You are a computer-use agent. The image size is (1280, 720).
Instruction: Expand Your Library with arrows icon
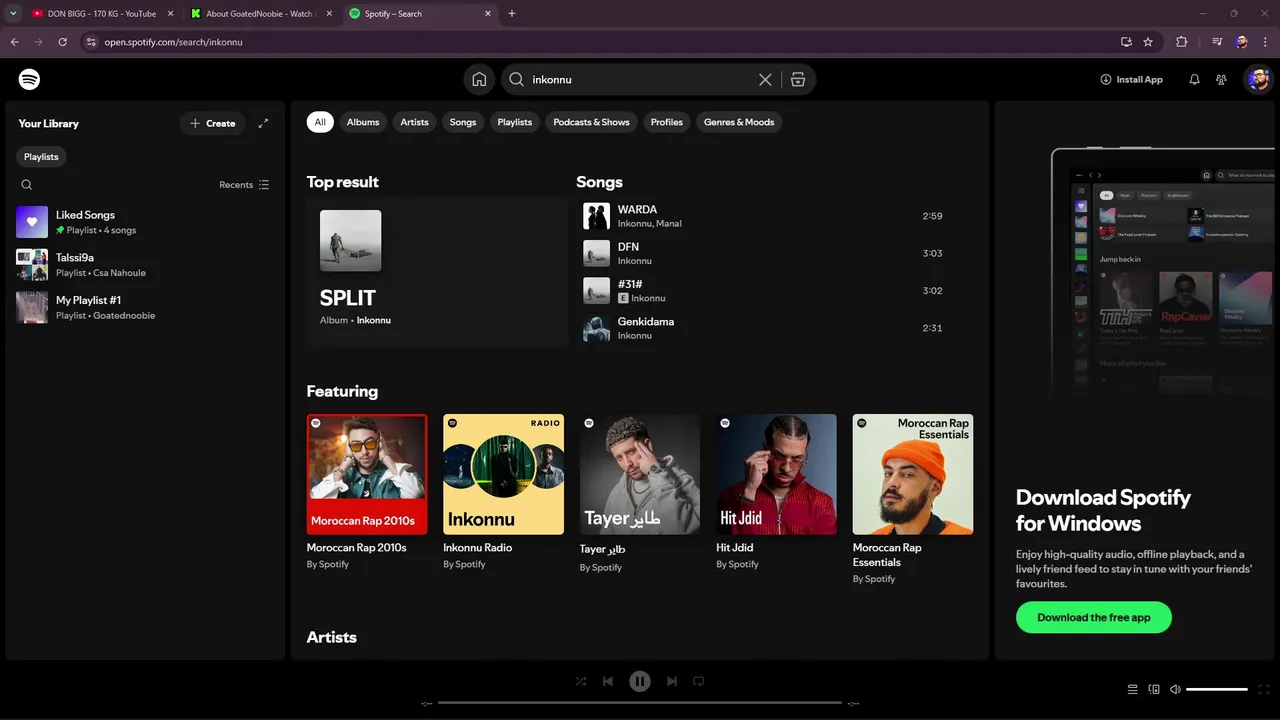(x=263, y=123)
